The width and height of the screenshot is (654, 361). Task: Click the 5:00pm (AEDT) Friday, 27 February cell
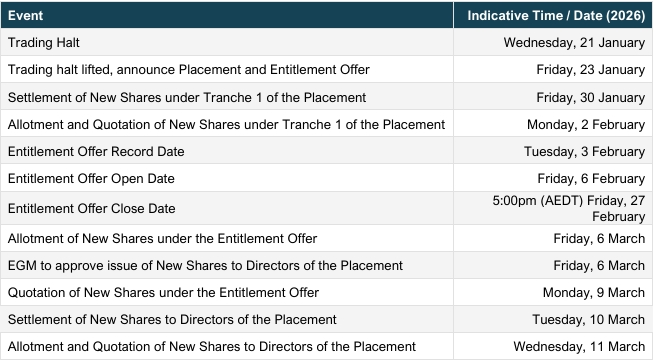click(x=553, y=208)
